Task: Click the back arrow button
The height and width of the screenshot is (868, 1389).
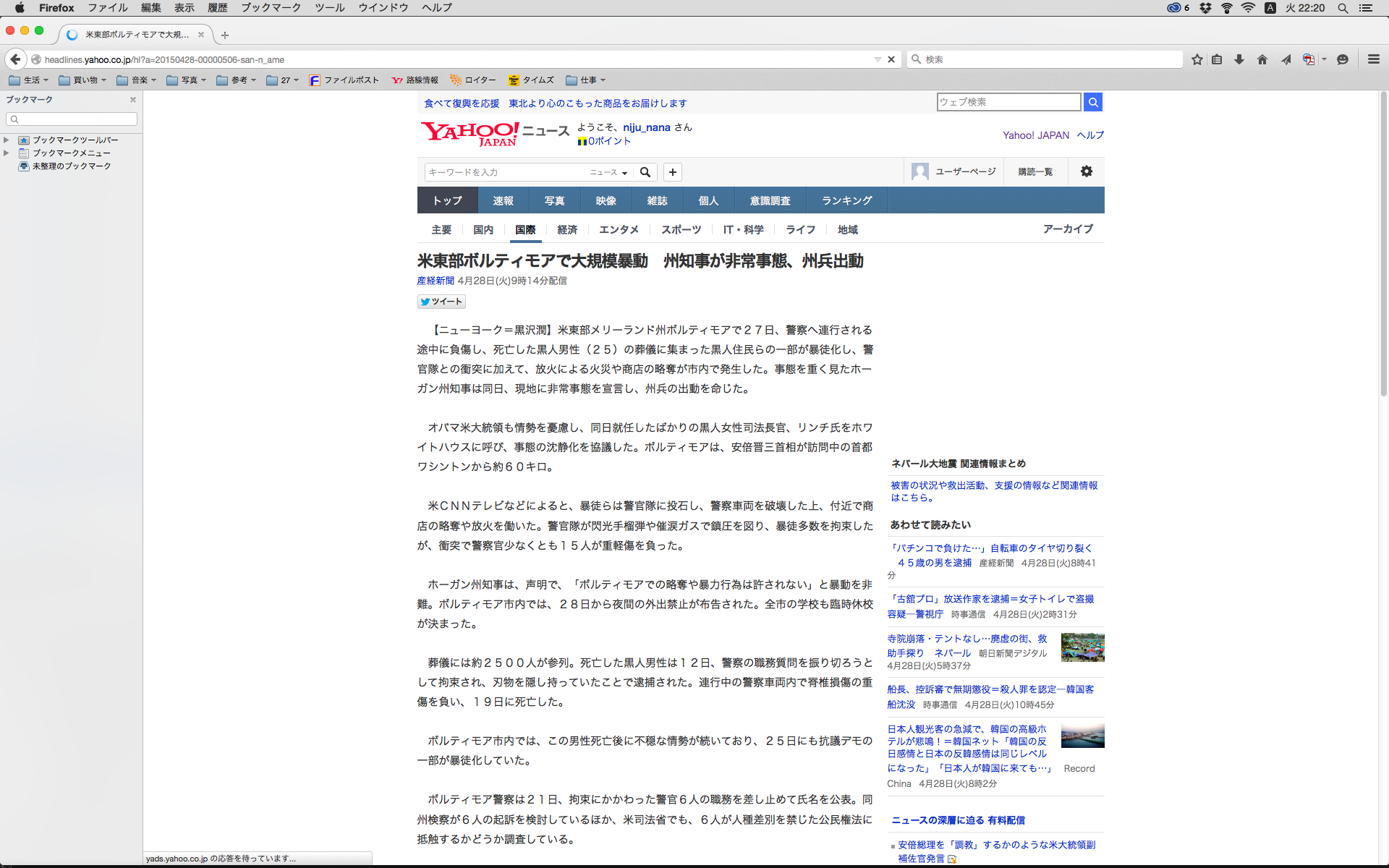Action: click(15, 59)
